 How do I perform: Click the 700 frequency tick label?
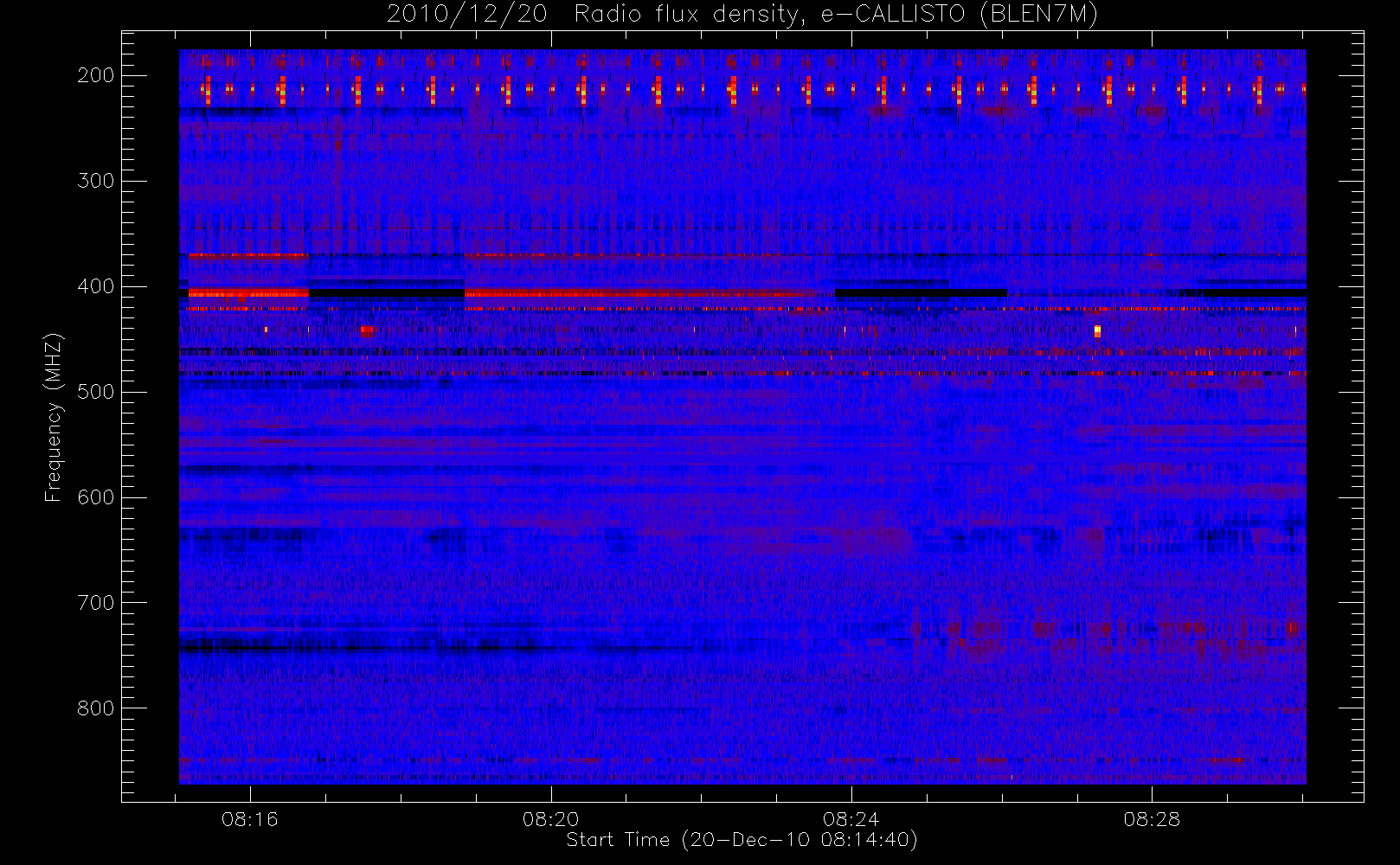click(x=95, y=603)
